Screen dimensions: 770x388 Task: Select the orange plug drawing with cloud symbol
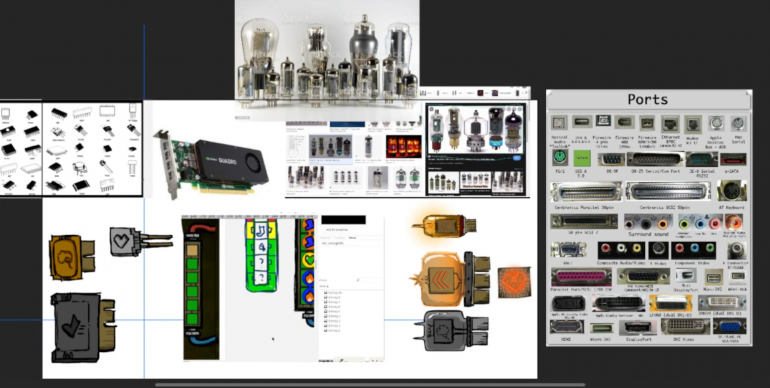(72, 257)
